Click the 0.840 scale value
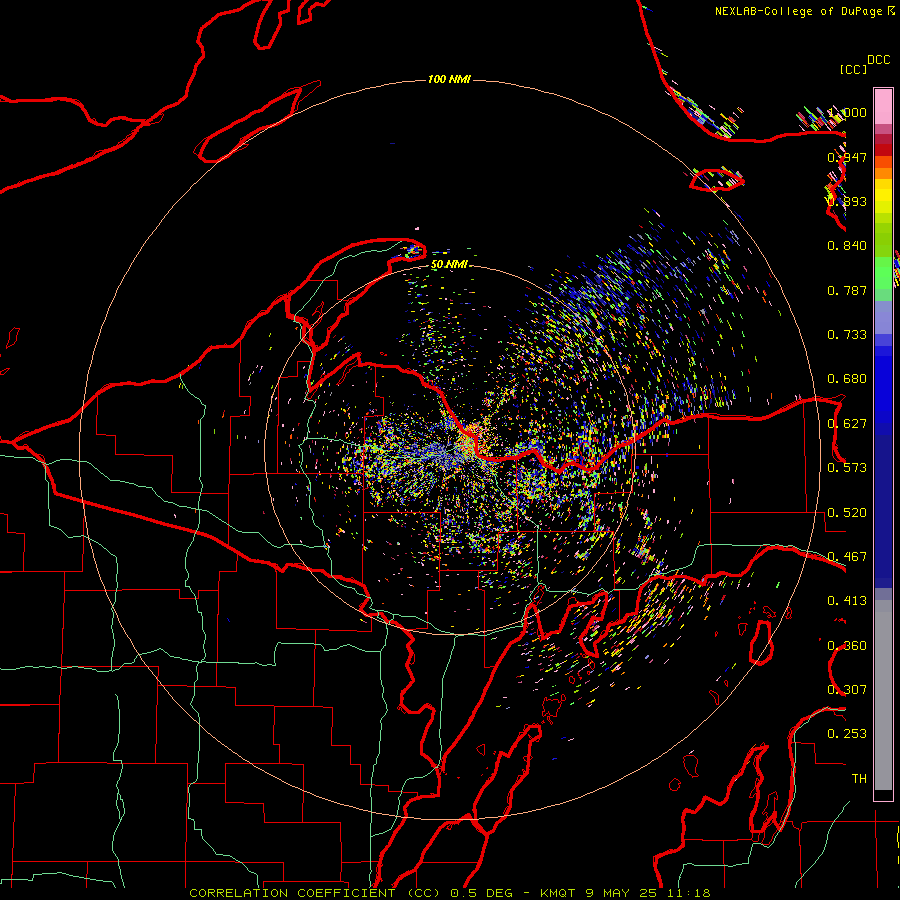 [x=847, y=246]
